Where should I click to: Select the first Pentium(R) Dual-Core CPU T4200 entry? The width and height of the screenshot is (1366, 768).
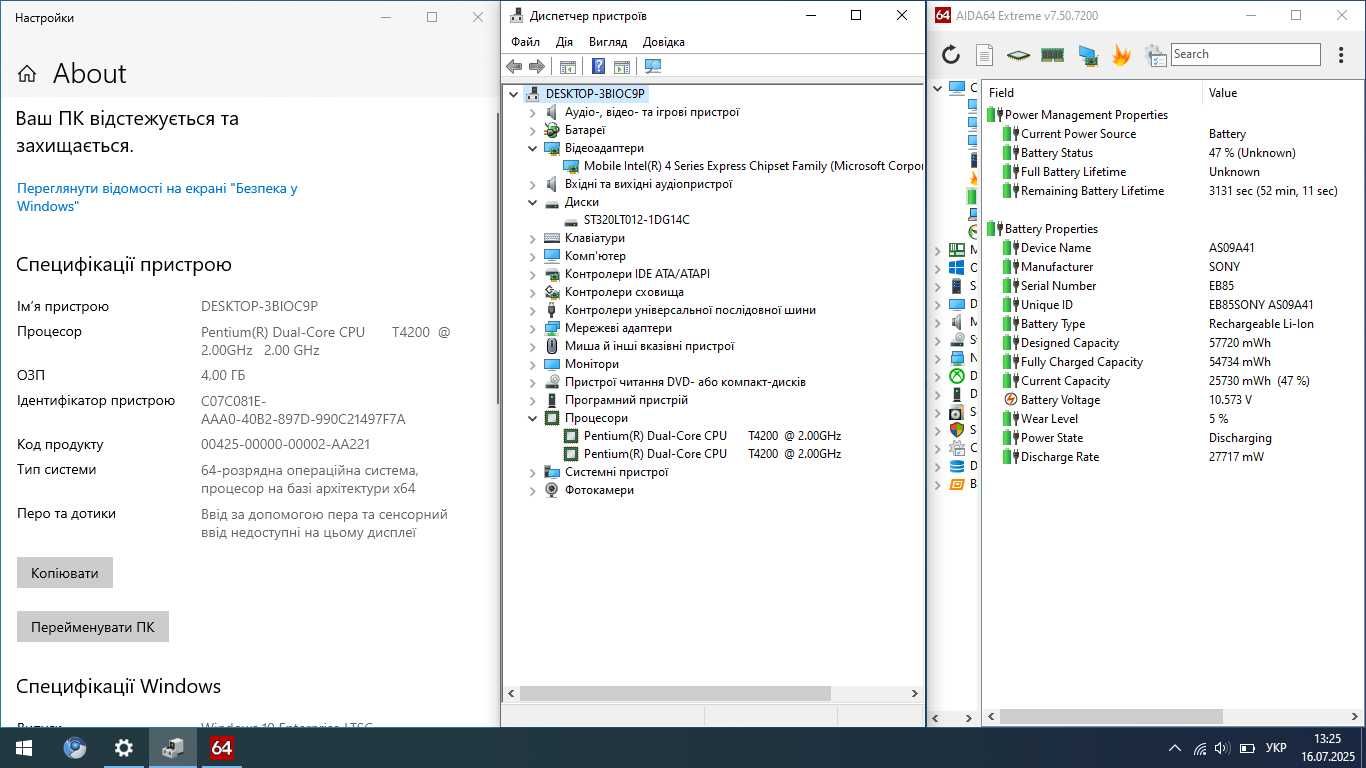pyautogui.click(x=712, y=436)
